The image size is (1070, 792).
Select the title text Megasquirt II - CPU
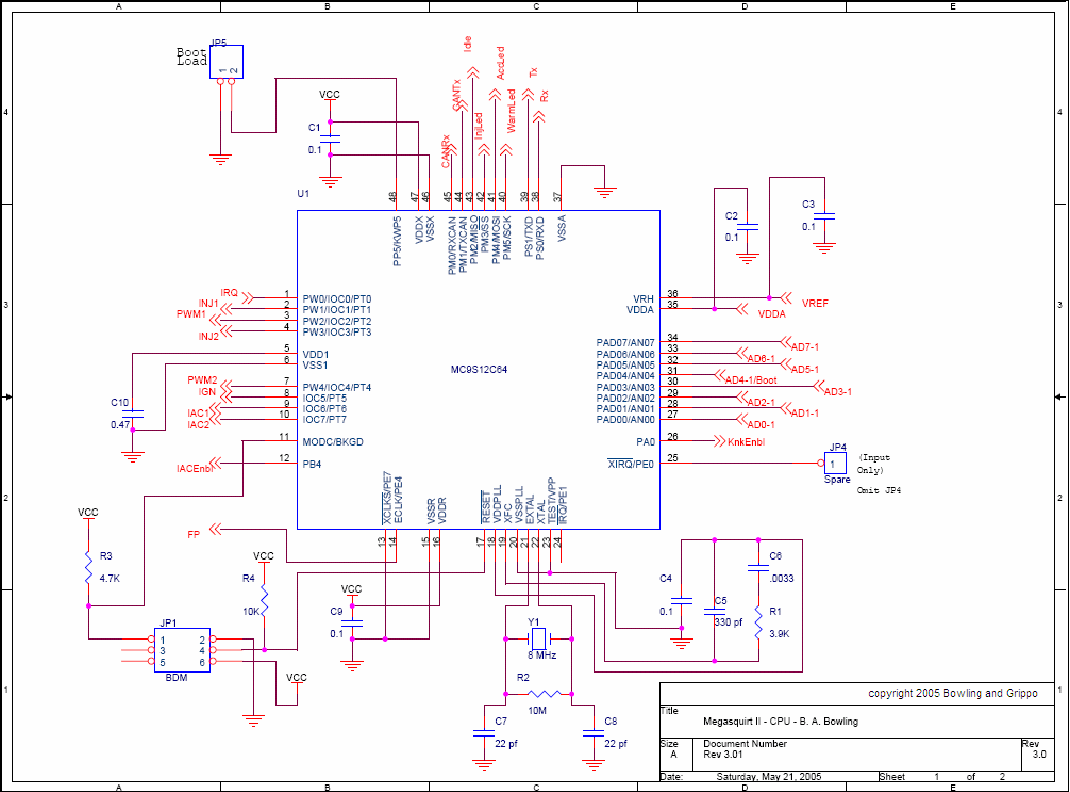[x=780, y=721]
